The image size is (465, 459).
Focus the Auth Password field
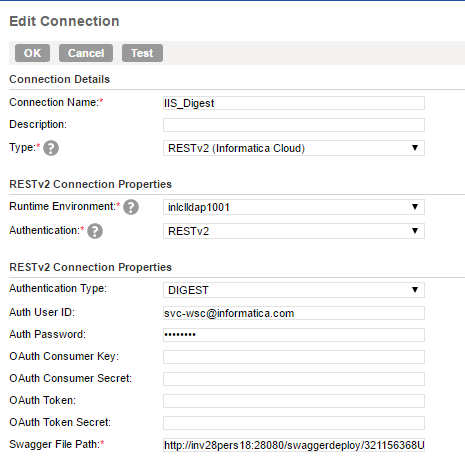pos(294,335)
